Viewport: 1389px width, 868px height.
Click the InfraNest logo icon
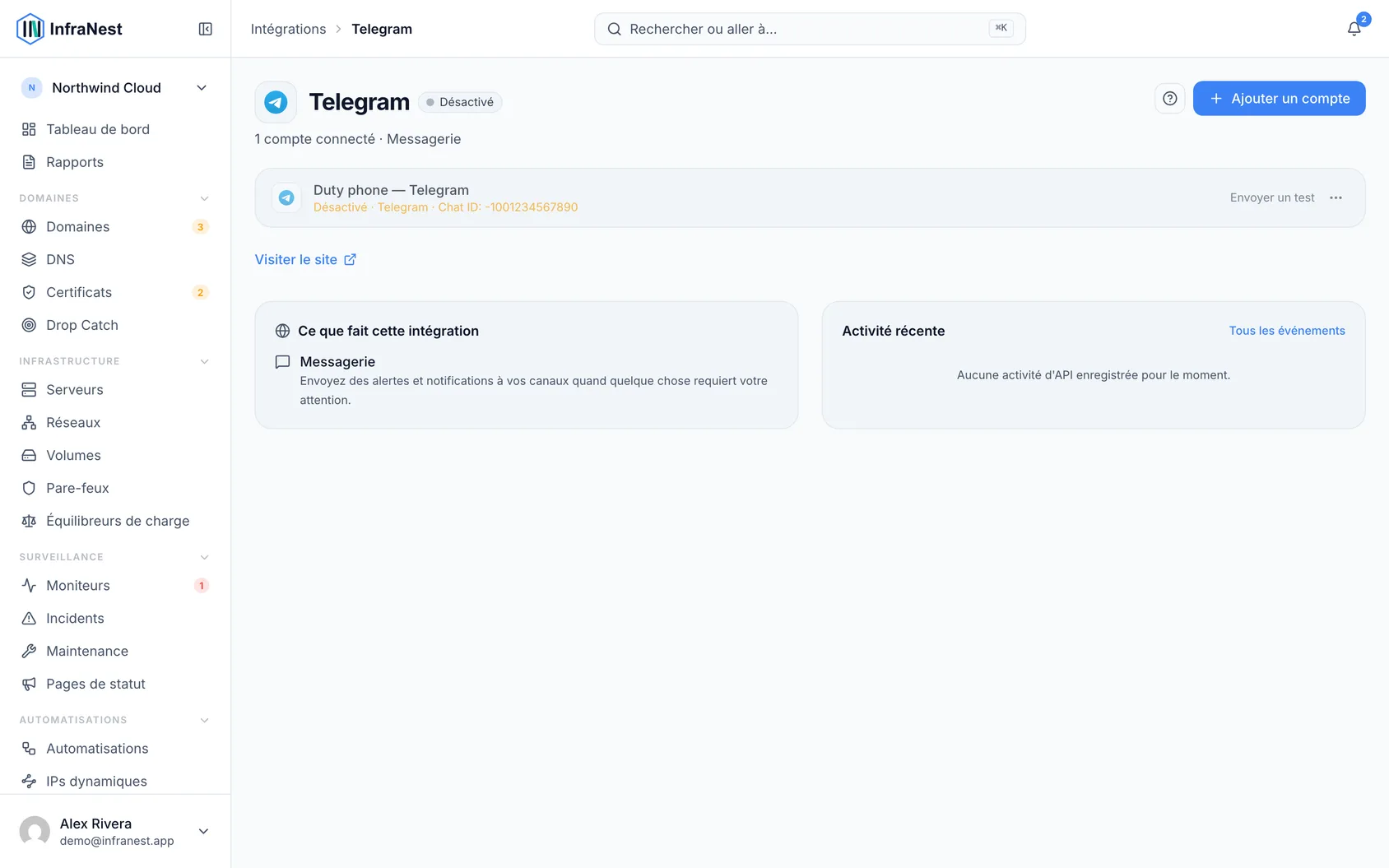click(x=30, y=29)
